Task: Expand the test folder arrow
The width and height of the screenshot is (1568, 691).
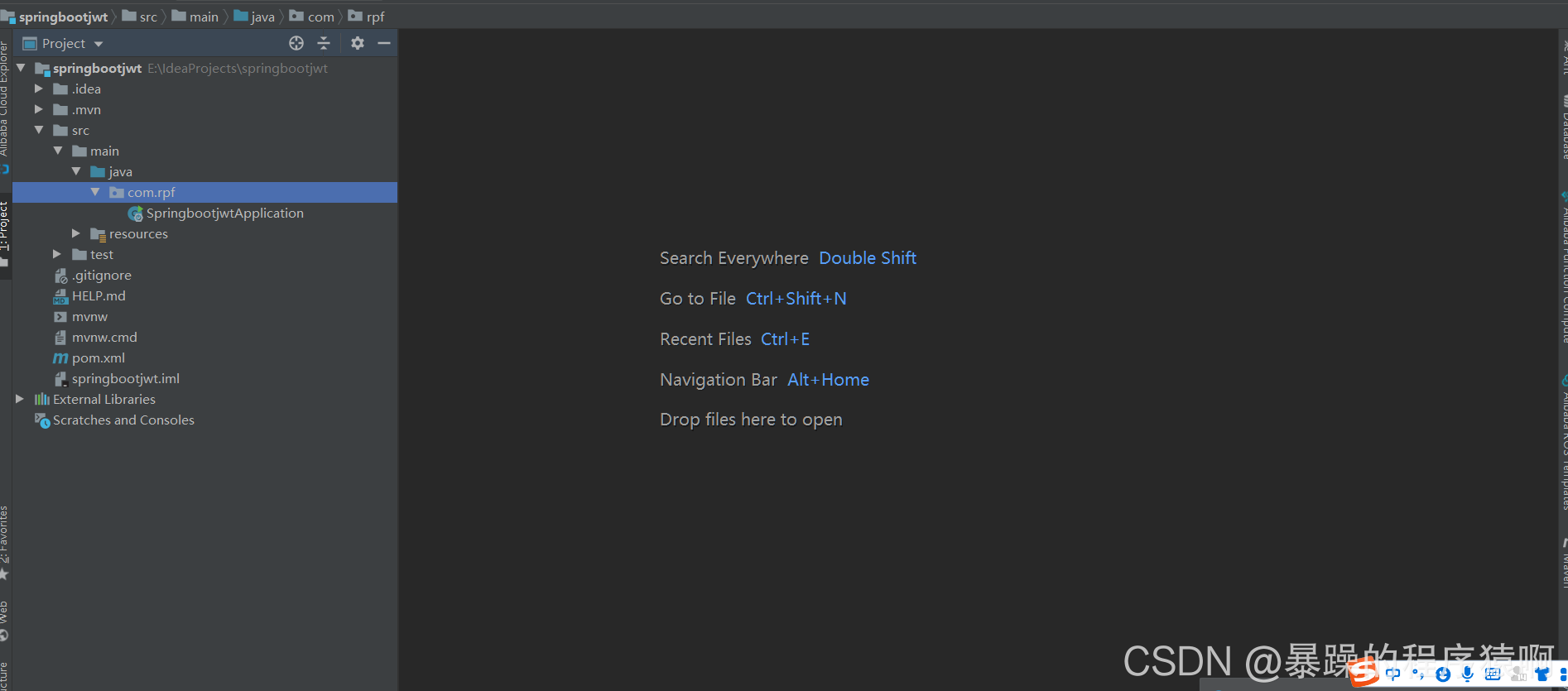Action: [x=57, y=254]
